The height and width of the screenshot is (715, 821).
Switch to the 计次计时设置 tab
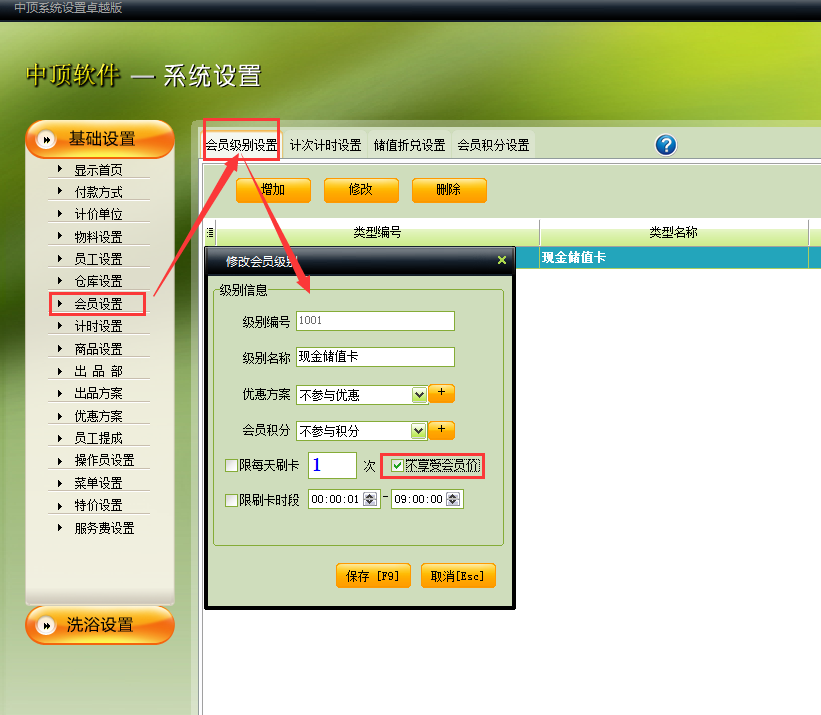tap(326, 145)
